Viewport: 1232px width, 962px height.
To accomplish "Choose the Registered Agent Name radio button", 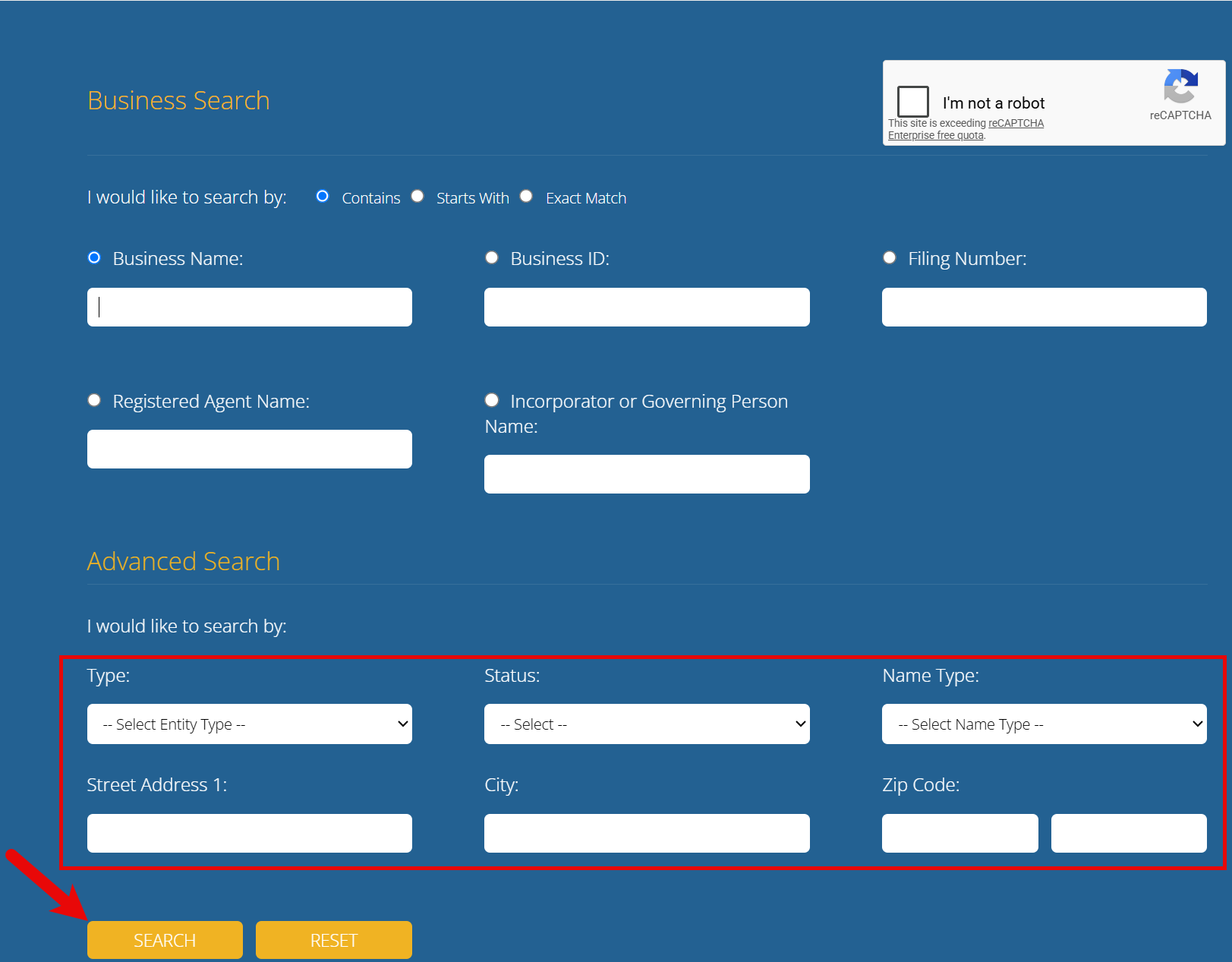I will click(x=94, y=400).
